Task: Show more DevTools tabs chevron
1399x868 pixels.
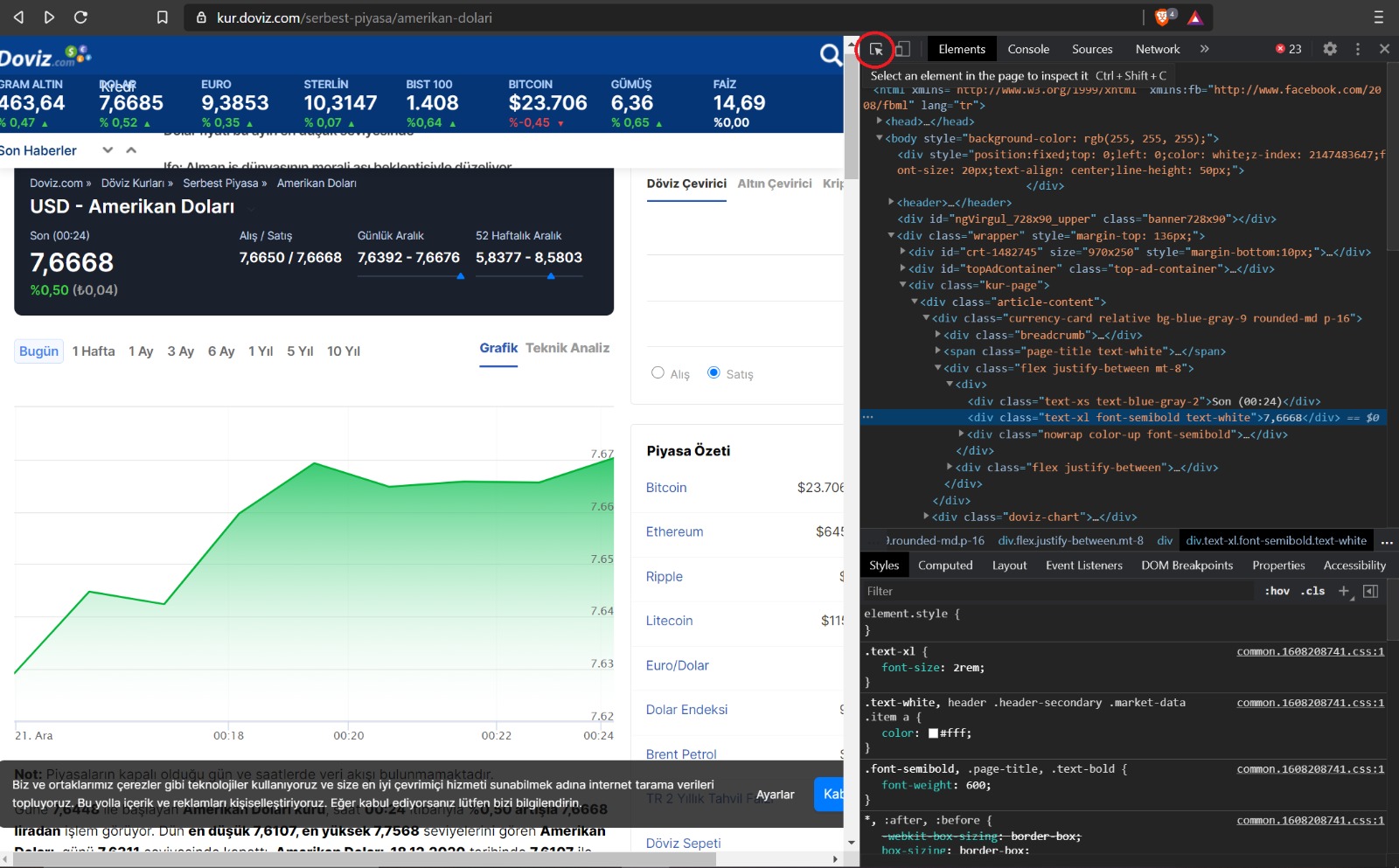Action: tap(1205, 49)
